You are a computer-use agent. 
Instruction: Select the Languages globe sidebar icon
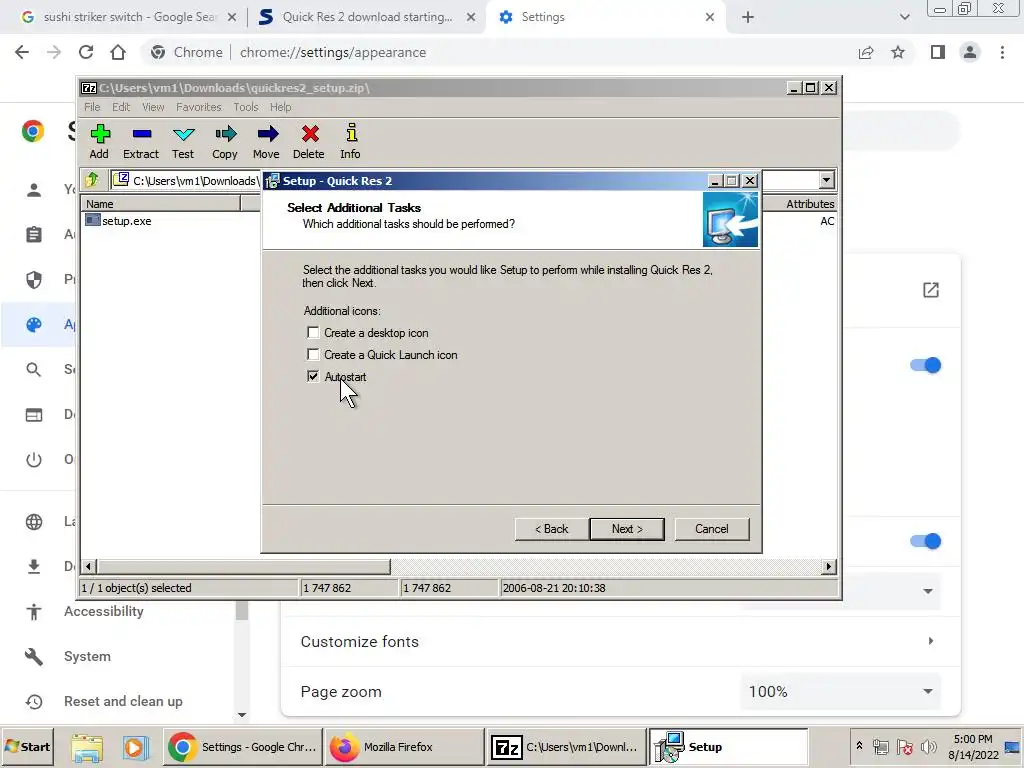coord(34,522)
